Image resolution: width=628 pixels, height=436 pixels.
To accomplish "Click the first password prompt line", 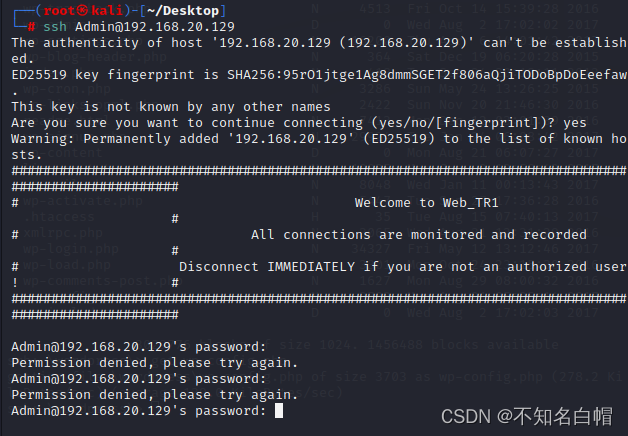I will coord(139,346).
